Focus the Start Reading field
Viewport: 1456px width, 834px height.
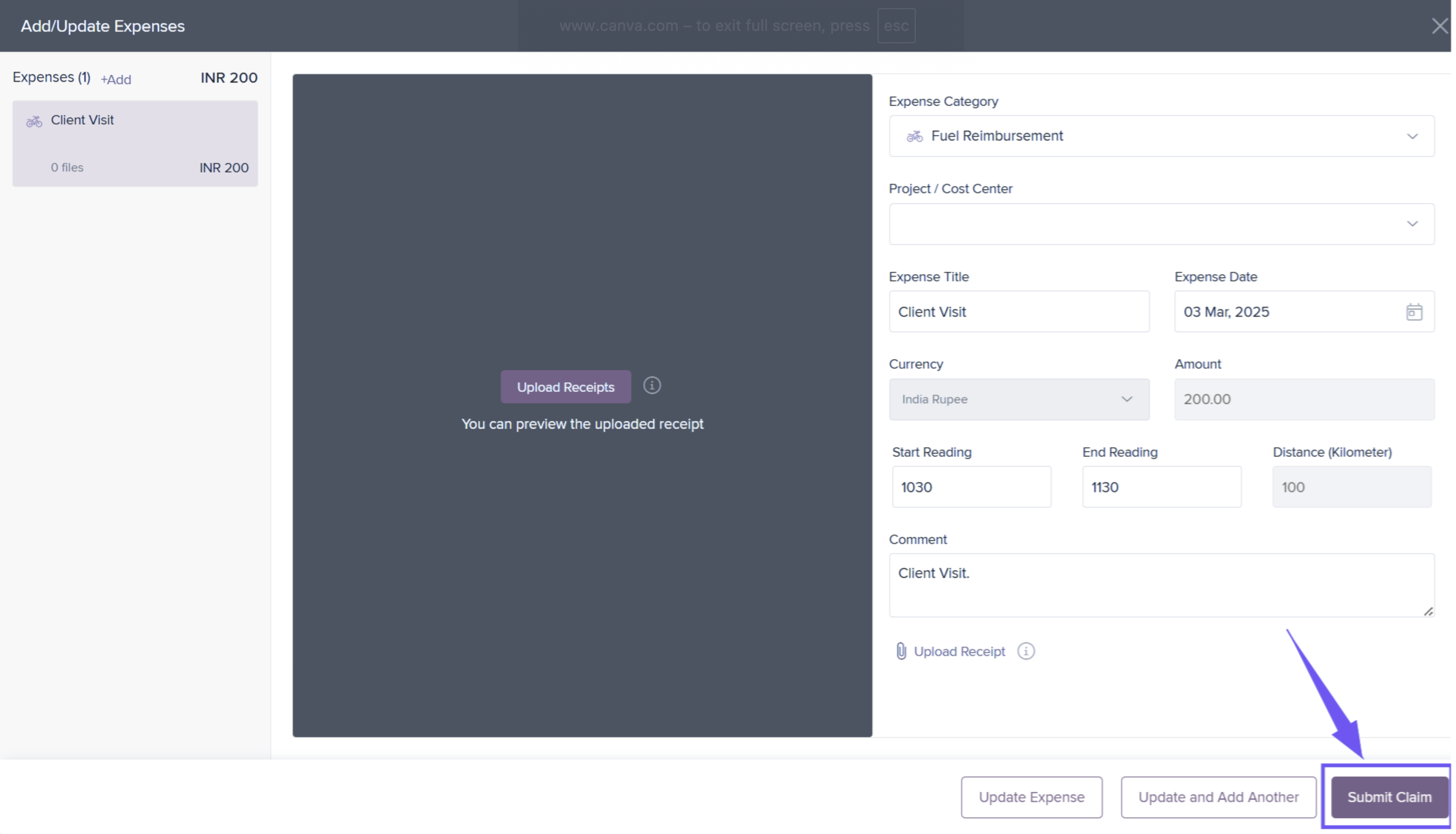(x=971, y=487)
